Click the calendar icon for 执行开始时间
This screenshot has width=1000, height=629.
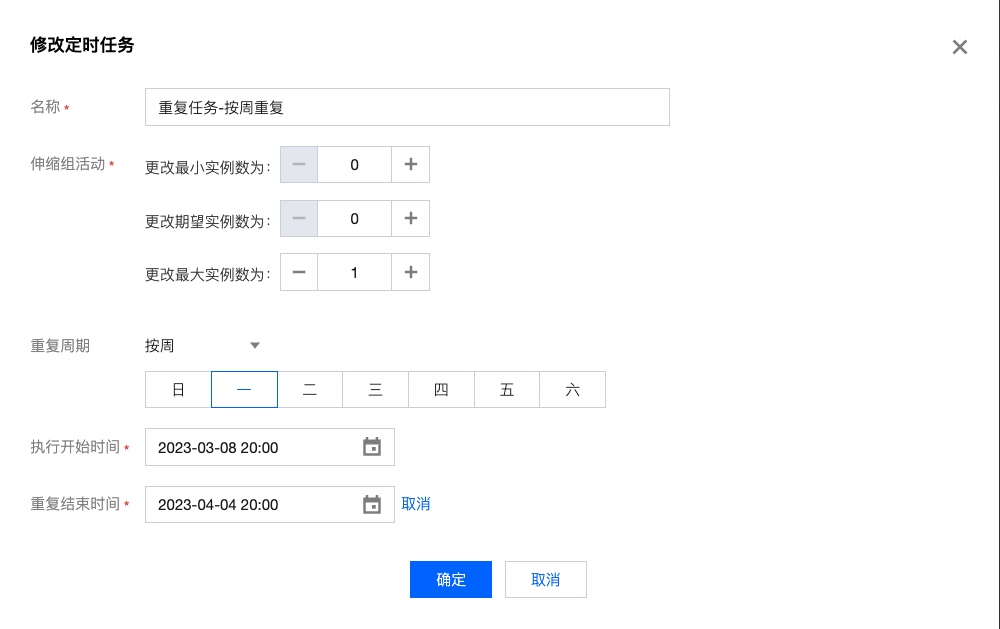pos(372,447)
